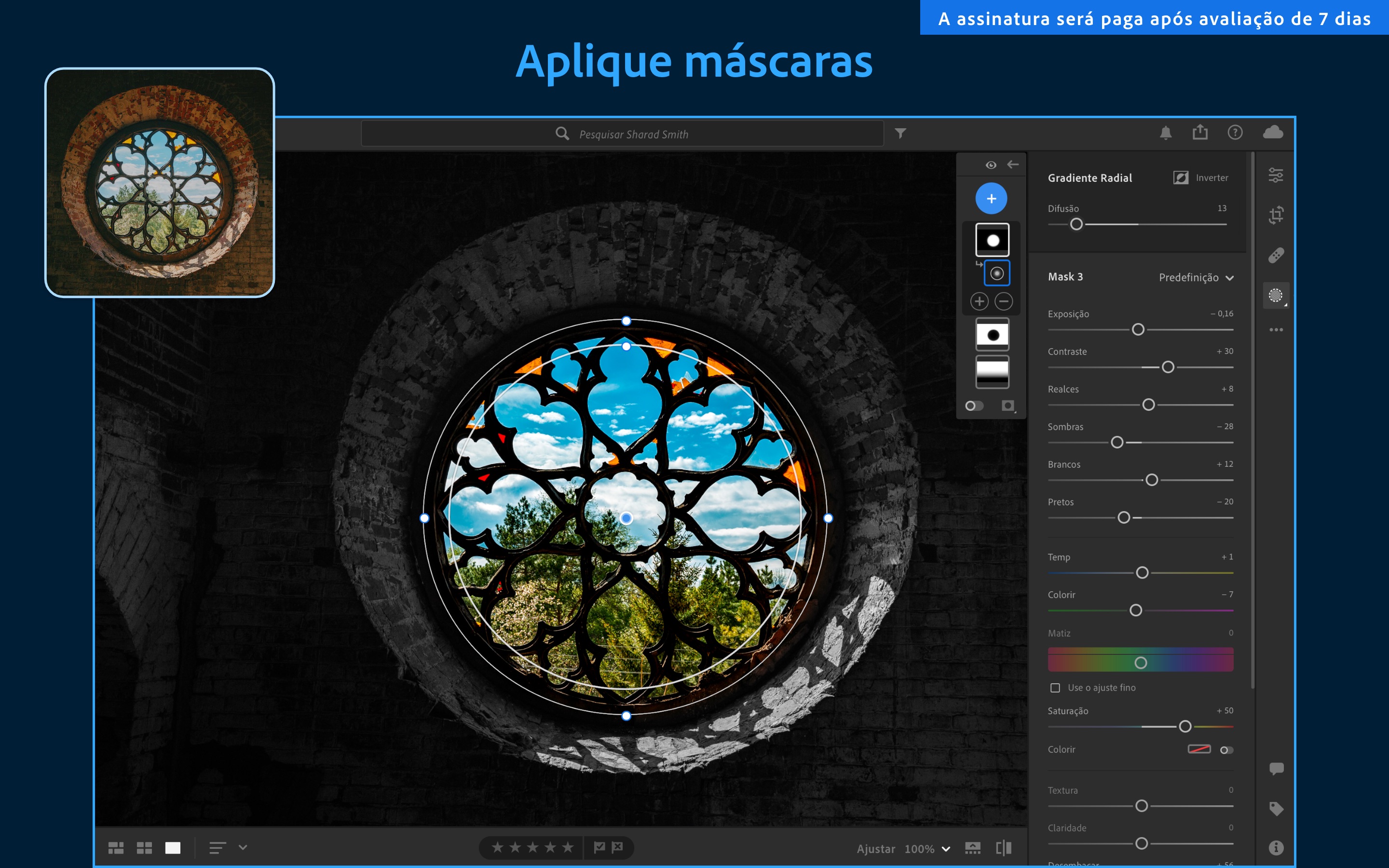Toggle the mask overlay switch
The image size is (1389, 868).
974,406
